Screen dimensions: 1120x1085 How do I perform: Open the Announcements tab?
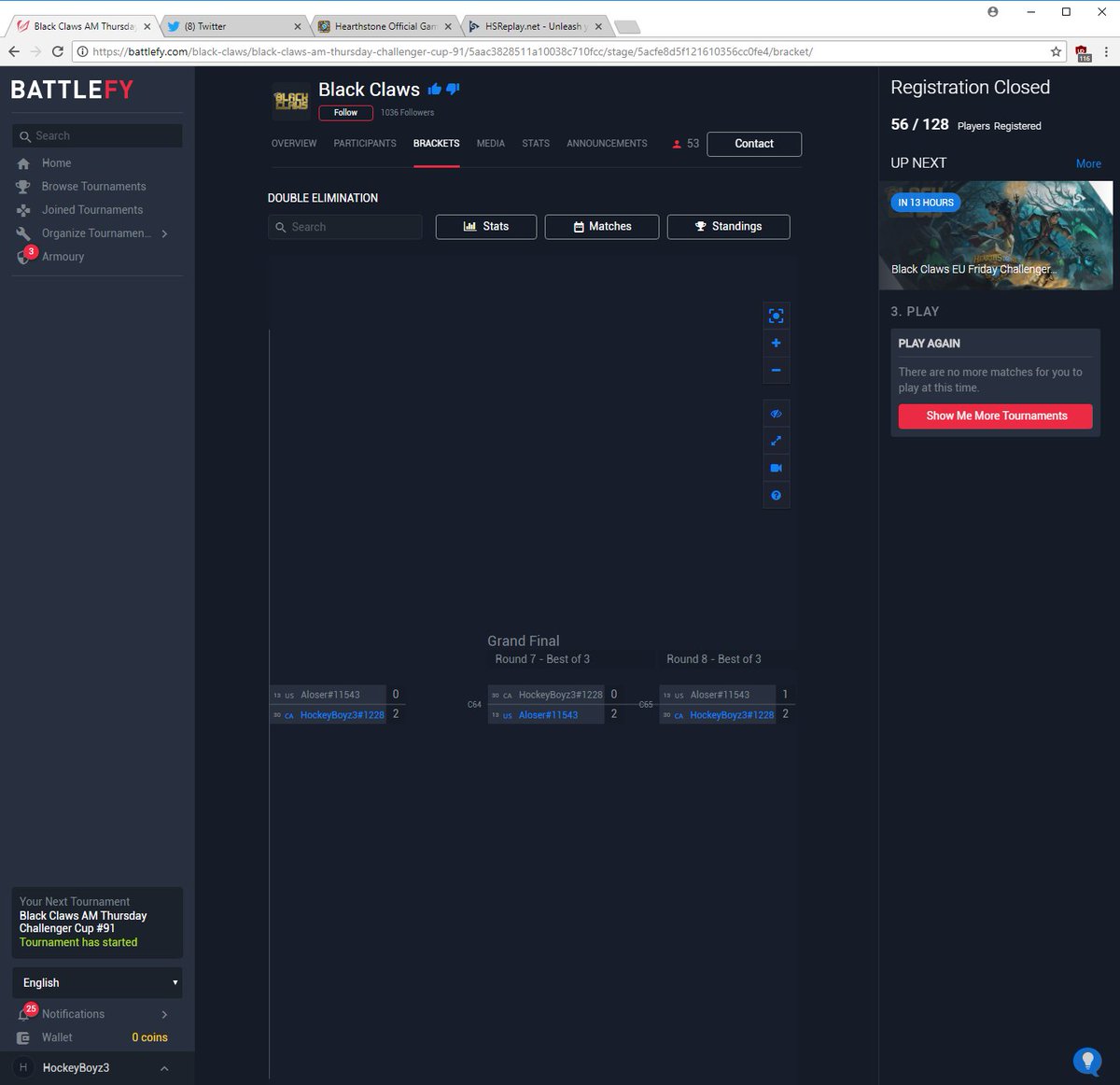click(x=607, y=144)
